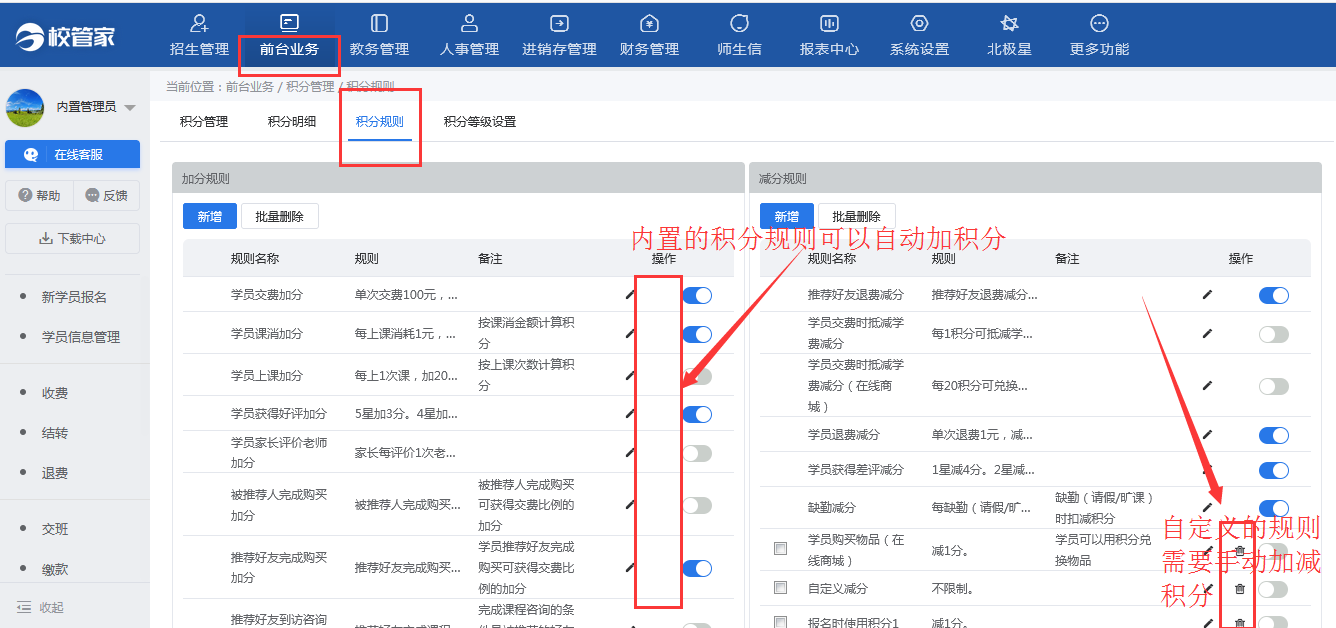Open the 财务管理 module icon
The image size is (1336, 628).
tap(649, 23)
